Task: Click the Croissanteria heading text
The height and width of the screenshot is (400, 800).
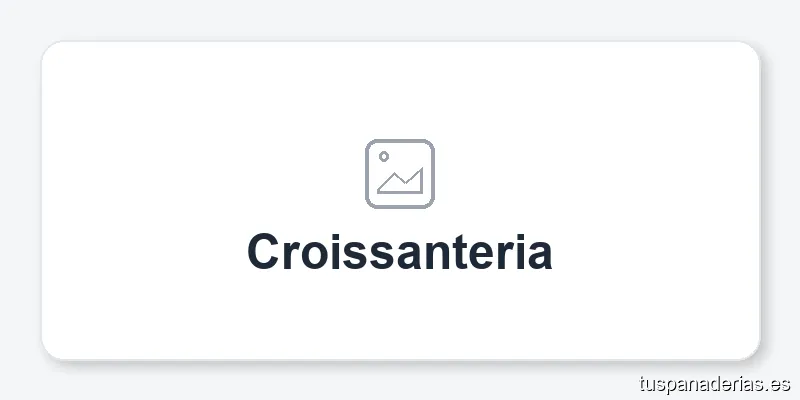Action: pyautogui.click(x=400, y=251)
